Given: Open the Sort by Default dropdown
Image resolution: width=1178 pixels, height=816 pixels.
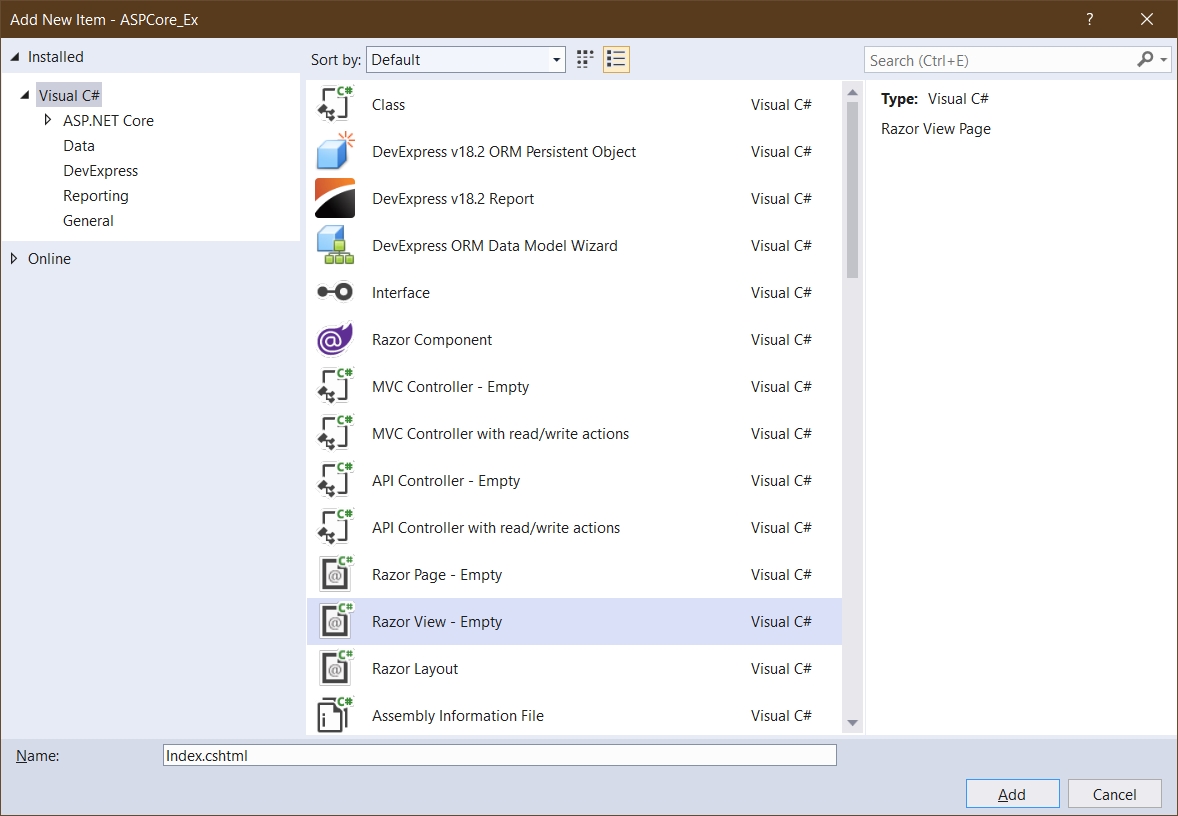Looking at the screenshot, I should 466,60.
